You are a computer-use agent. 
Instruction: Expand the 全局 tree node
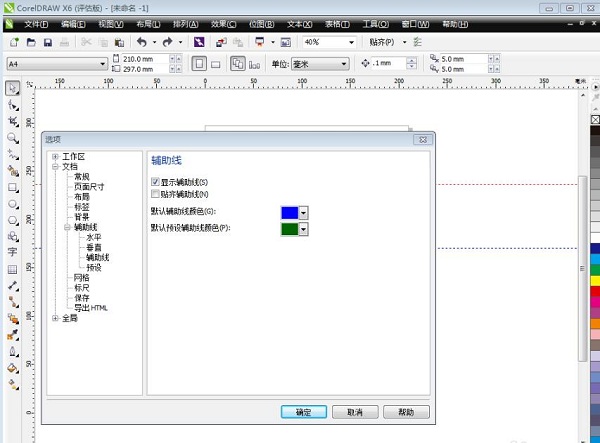[x=55, y=318]
